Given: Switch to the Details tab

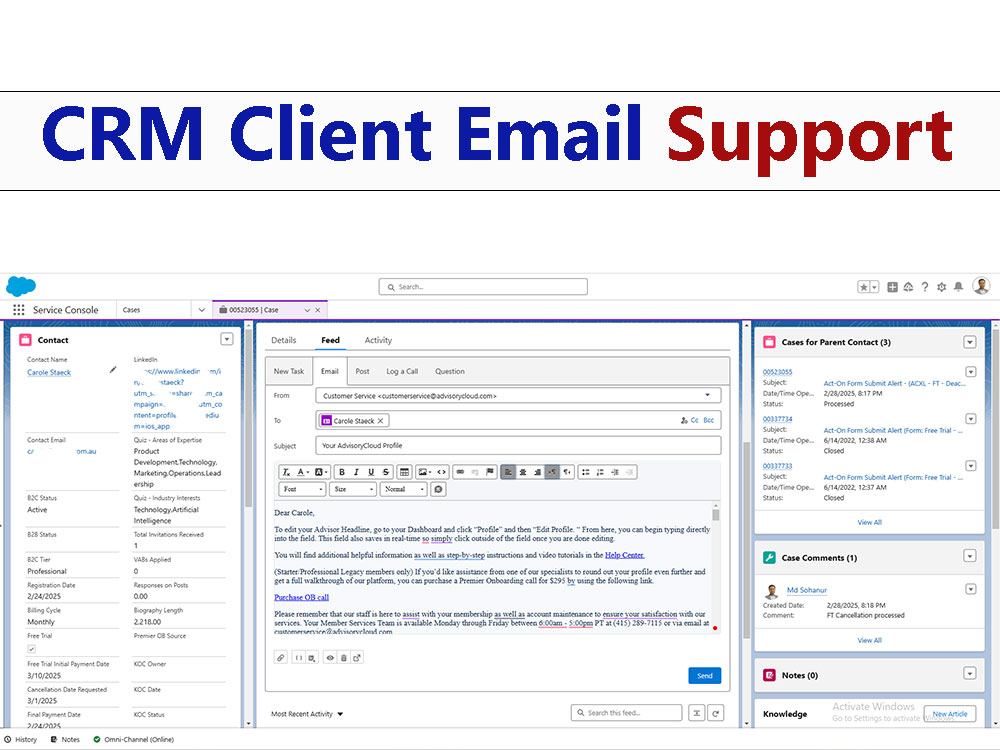Looking at the screenshot, I should coord(284,341).
